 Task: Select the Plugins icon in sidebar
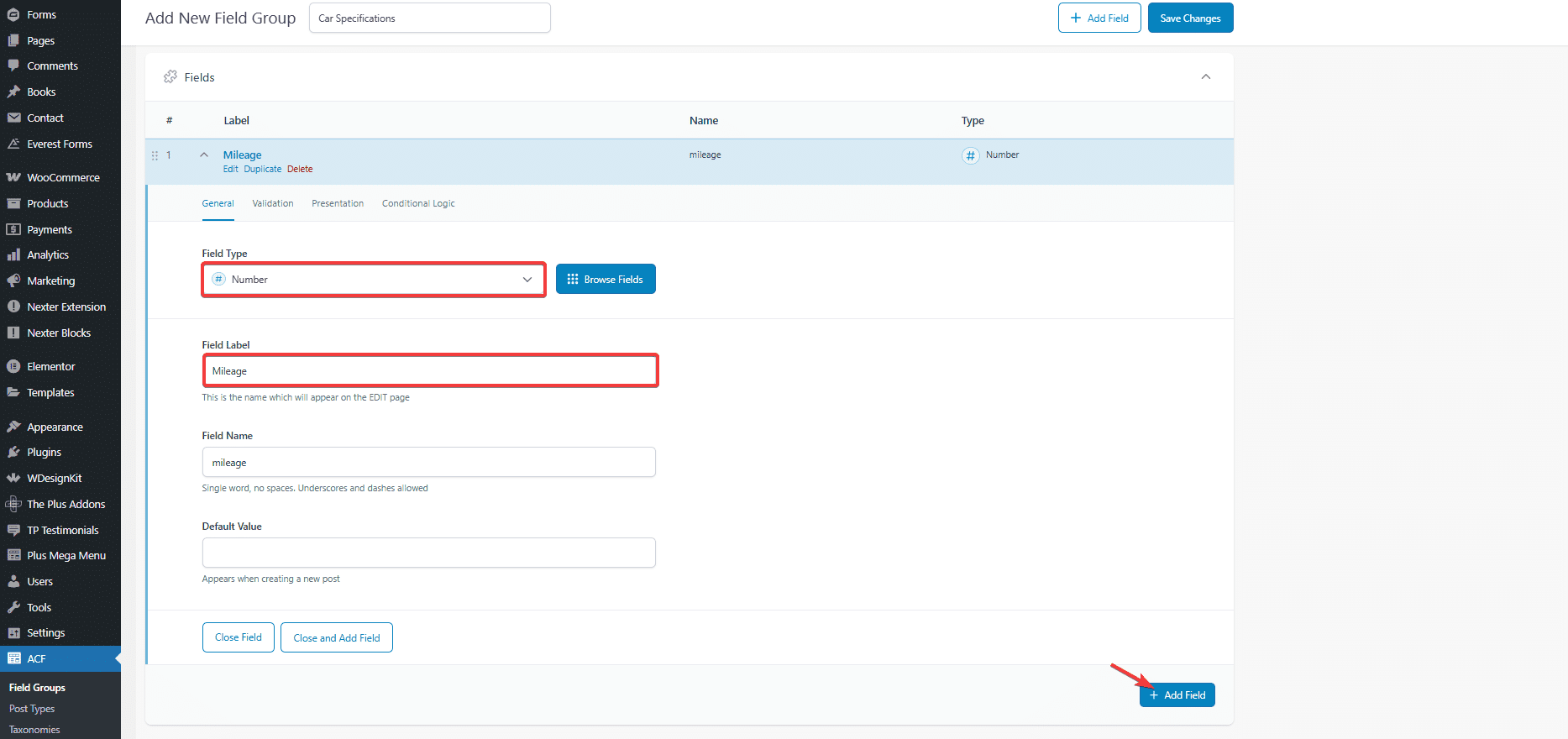[13, 452]
